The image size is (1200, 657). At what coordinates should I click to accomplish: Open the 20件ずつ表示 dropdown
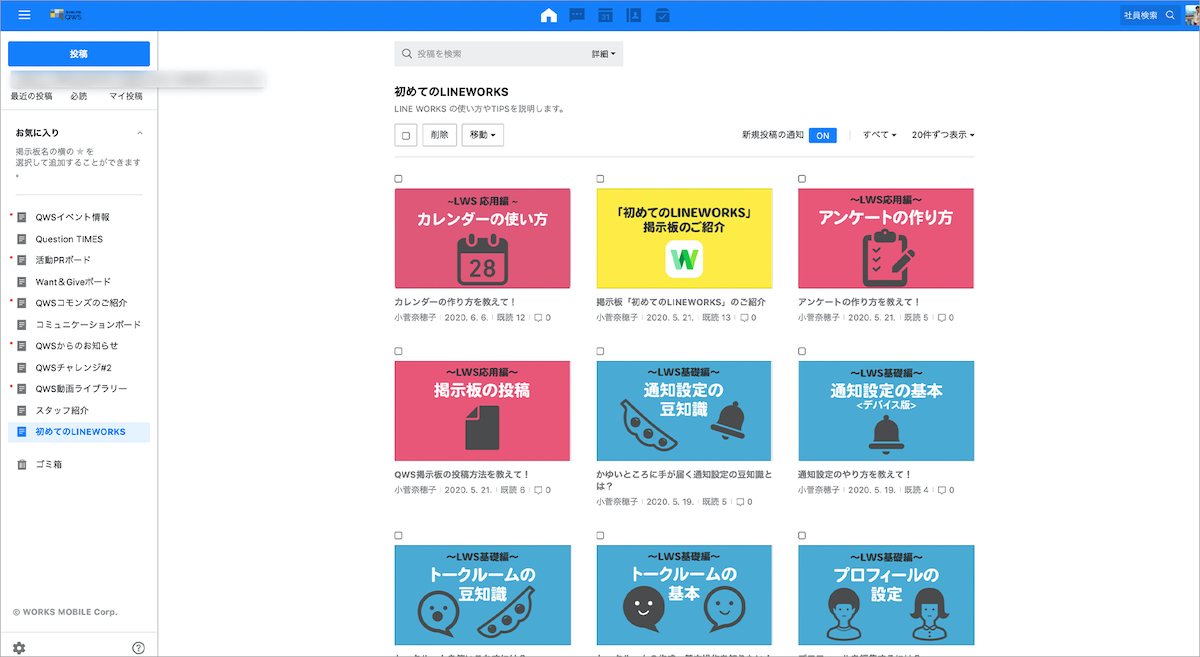click(x=942, y=135)
